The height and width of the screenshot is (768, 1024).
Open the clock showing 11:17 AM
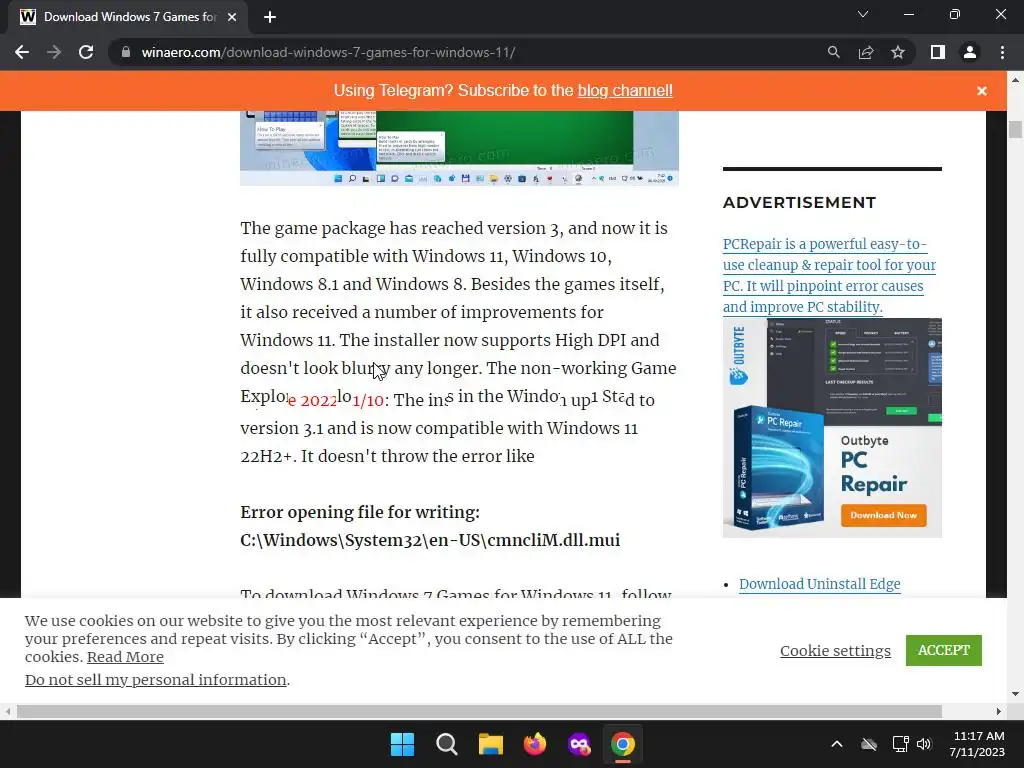click(x=977, y=744)
